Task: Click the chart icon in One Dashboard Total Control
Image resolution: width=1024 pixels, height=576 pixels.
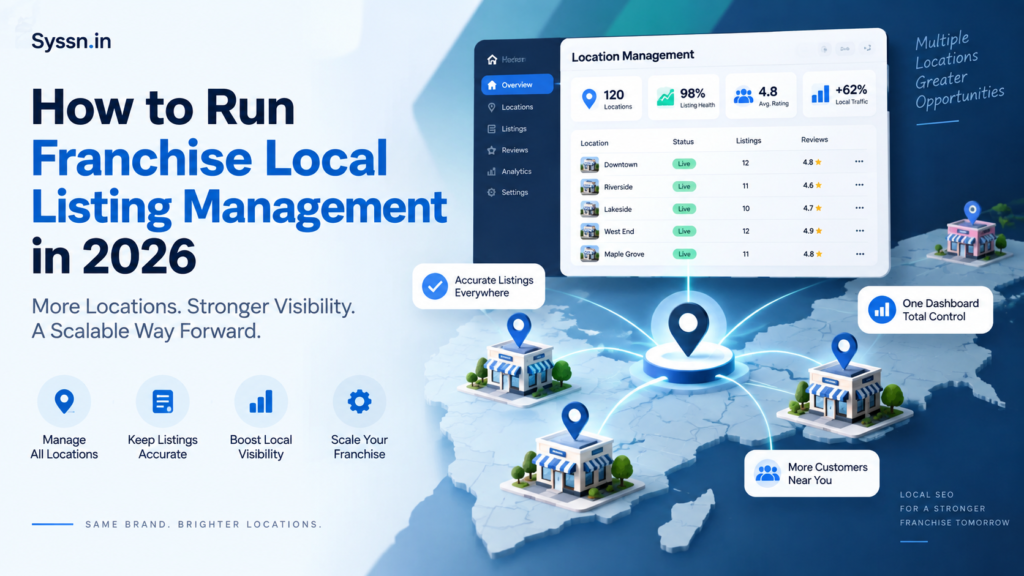Action: coord(882,310)
